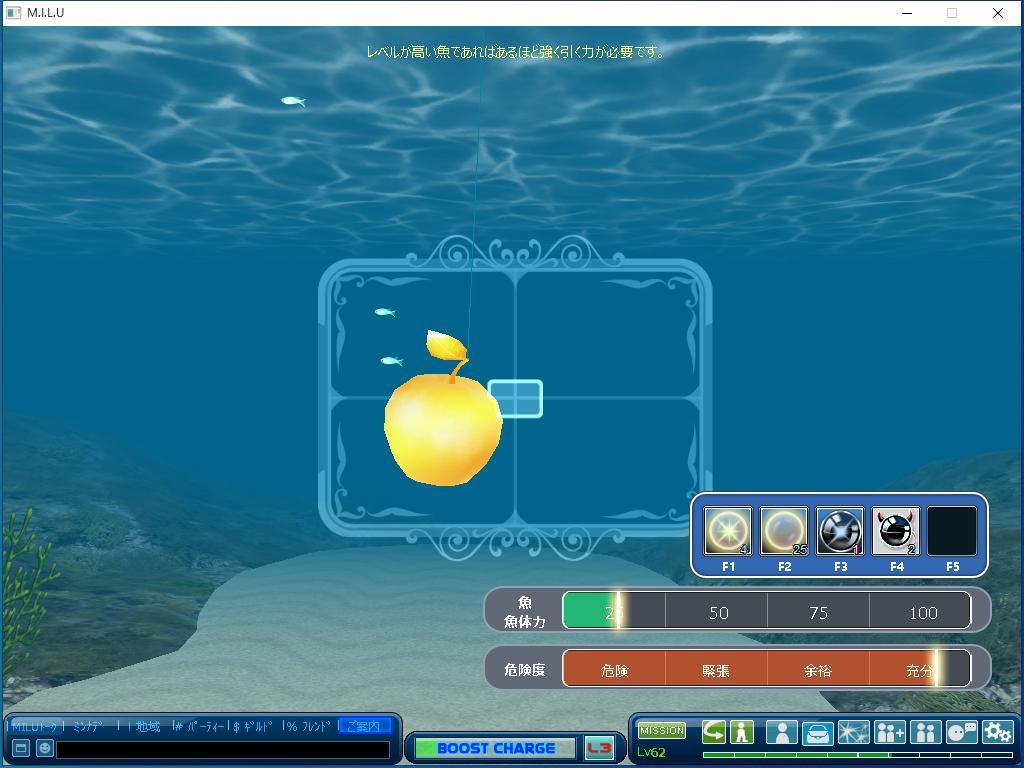Switch to the MILUトーク chat tab
Image resolution: width=1024 pixels, height=768 pixels.
(x=35, y=726)
